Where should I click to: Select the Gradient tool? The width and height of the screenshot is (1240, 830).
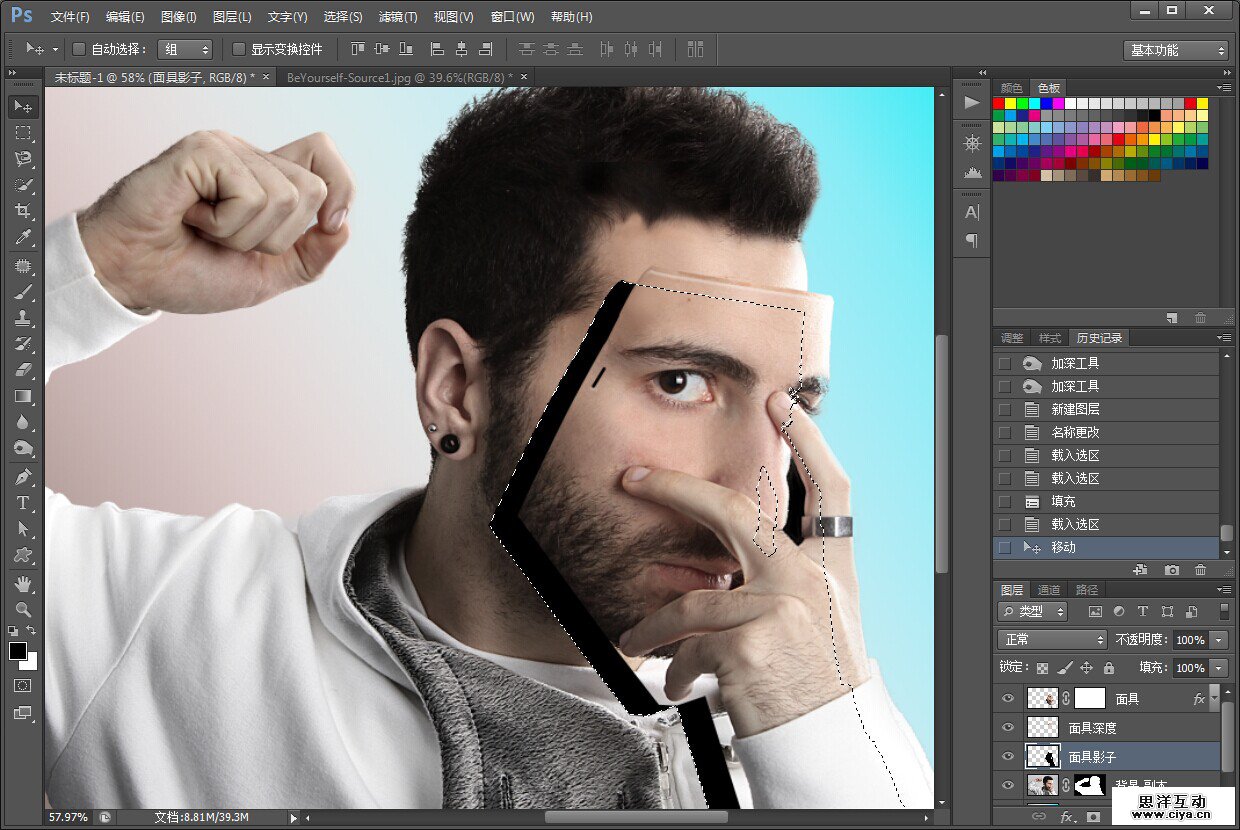[x=23, y=397]
